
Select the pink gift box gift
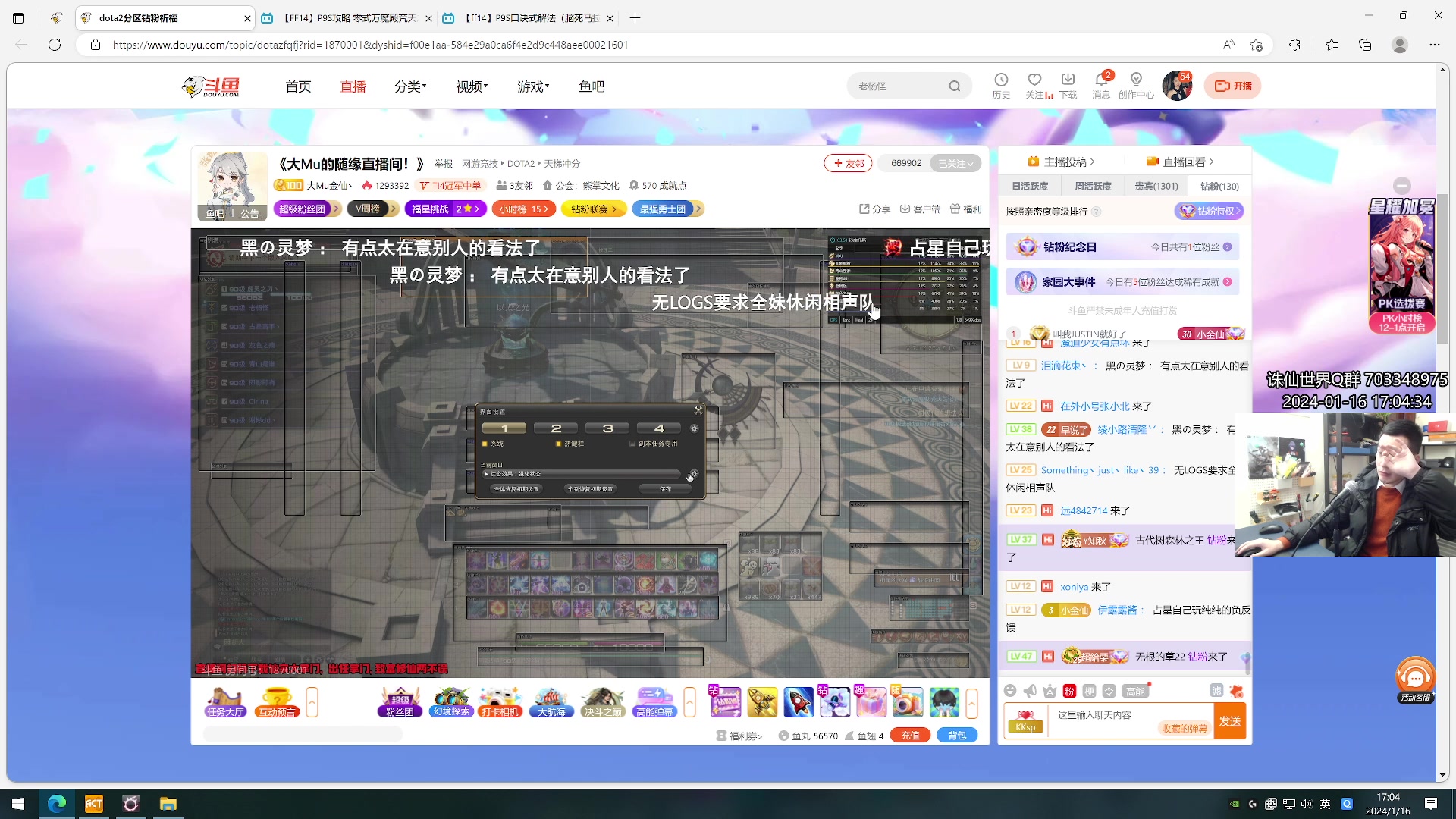pyautogui.click(x=871, y=702)
